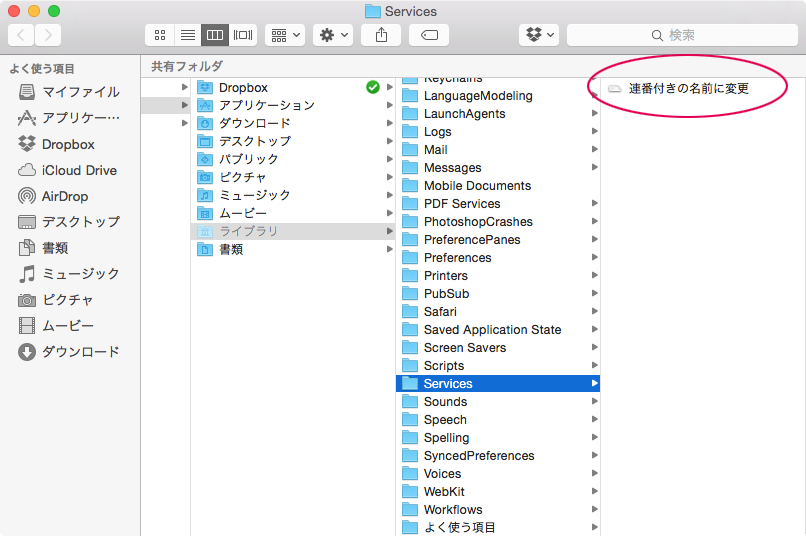Viewport: 806px width, 536px height.
Task: Click the edit tags button
Action: pos(429,35)
